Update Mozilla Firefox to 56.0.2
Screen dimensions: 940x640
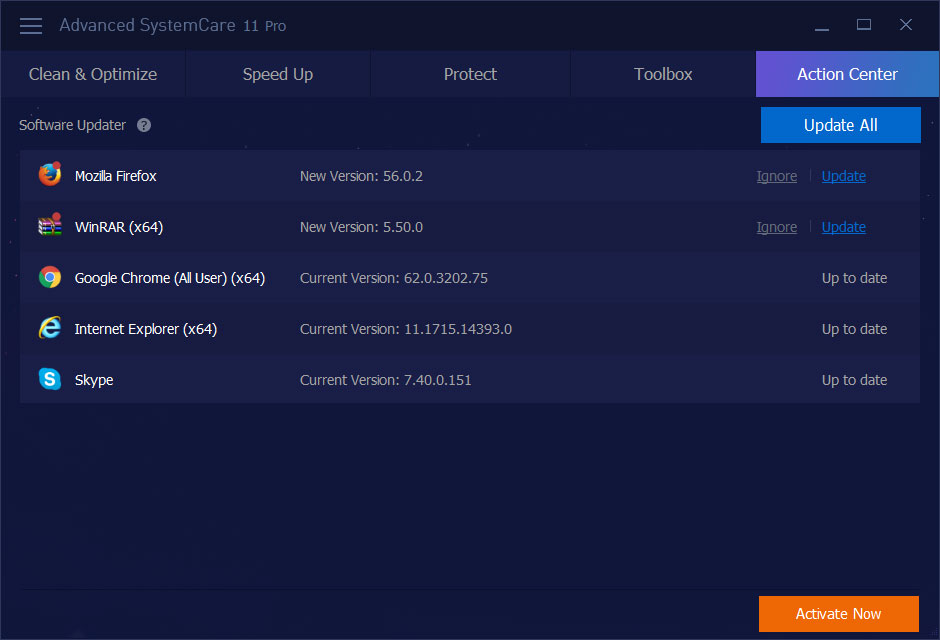[x=843, y=176]
